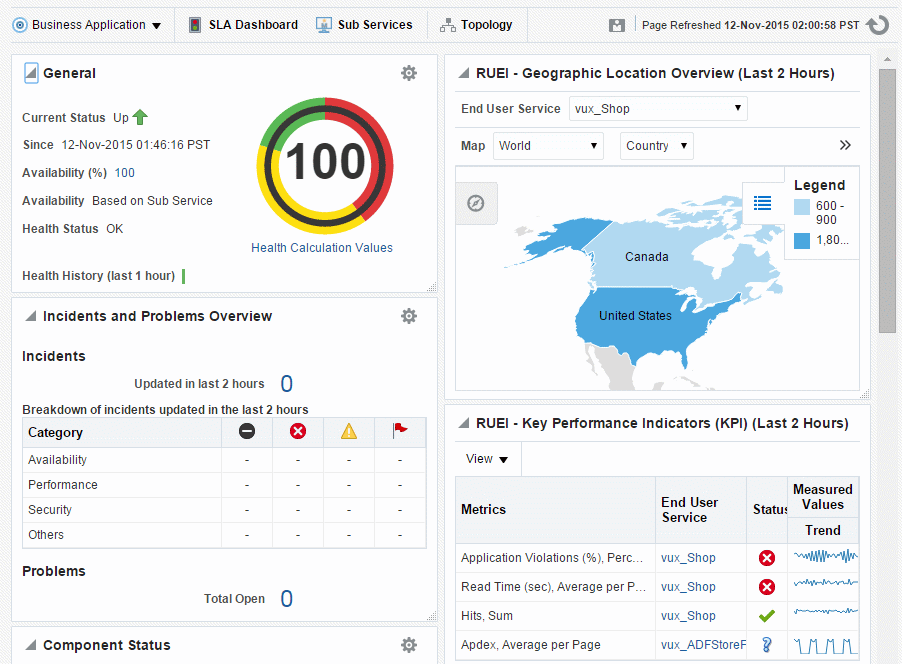
Task: Click the Sub Services monitor icon
Action: [x=324, y=25]
